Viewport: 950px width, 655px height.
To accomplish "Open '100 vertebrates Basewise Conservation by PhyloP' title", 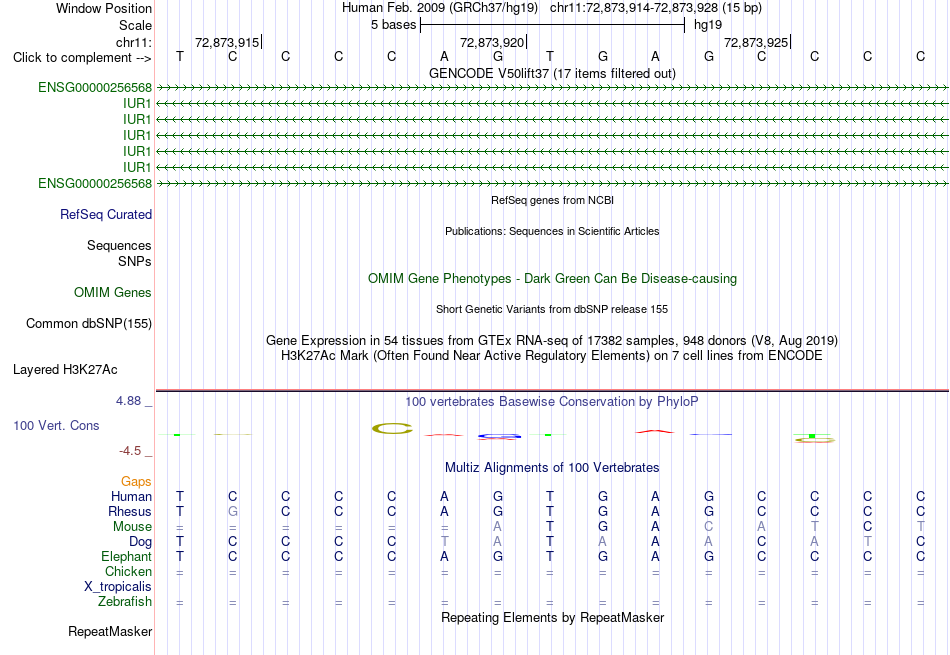I will click(x=552, y=402).
